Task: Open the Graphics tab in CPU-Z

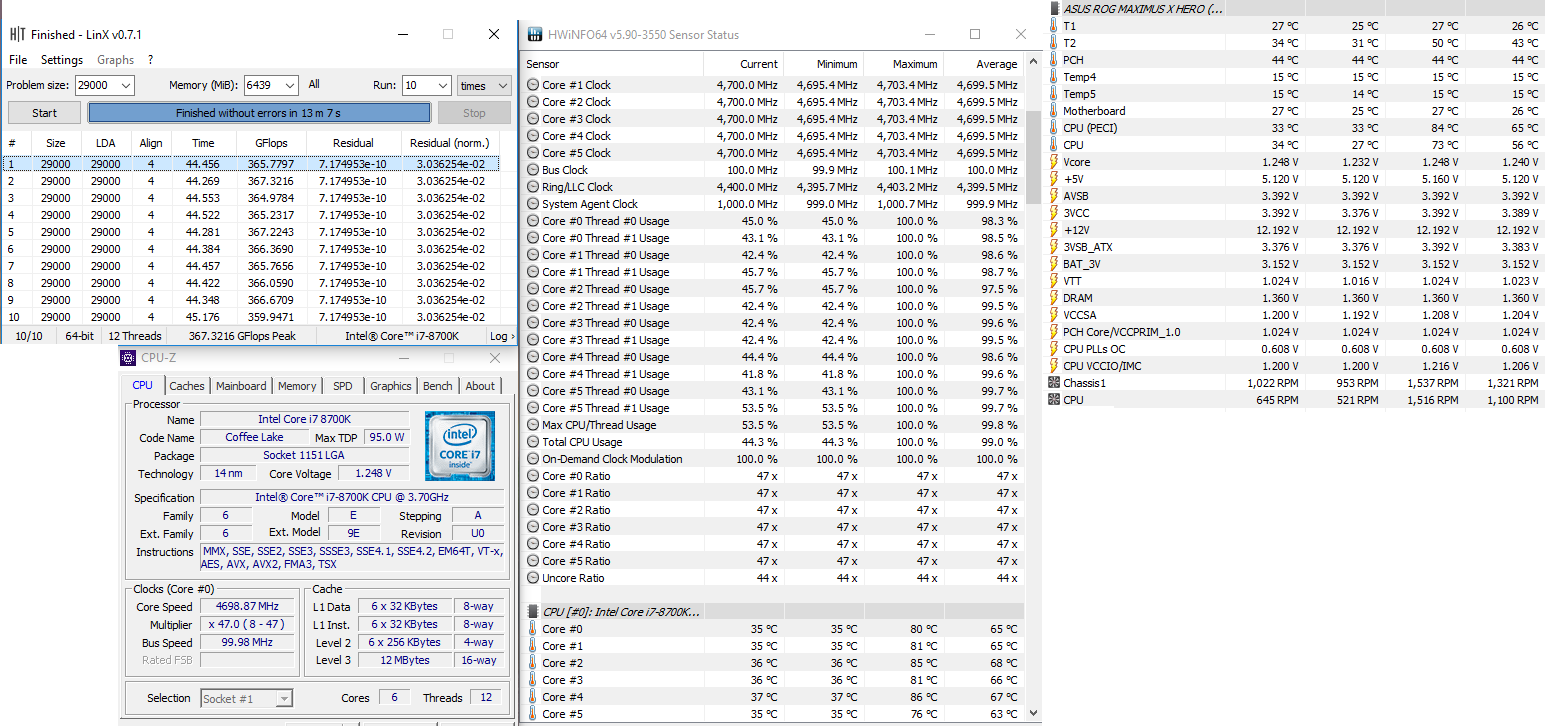Action: (x=391, y=386)
